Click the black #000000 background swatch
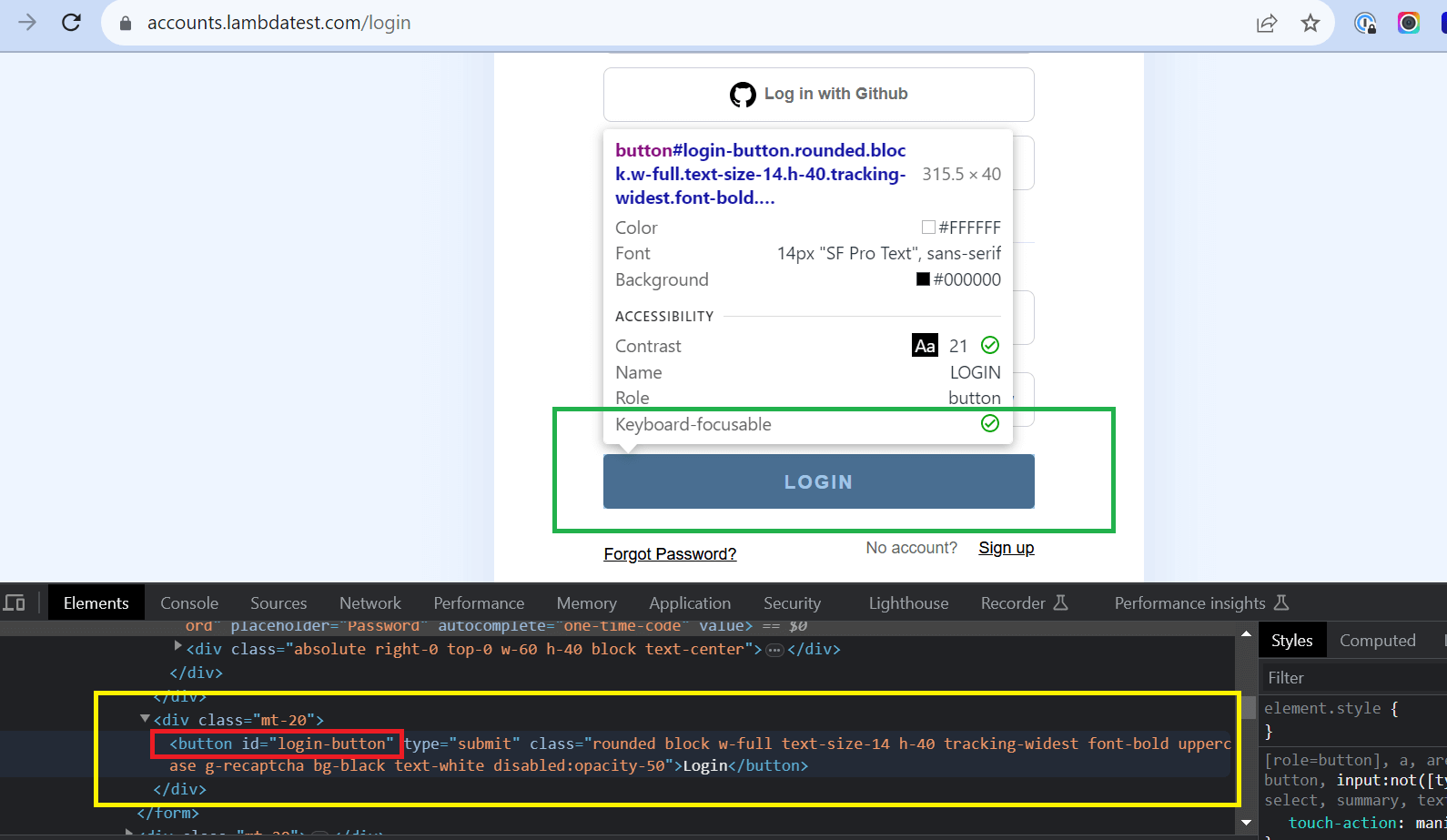The width and height of the screenshot is (1447, 840). [923, 279]
